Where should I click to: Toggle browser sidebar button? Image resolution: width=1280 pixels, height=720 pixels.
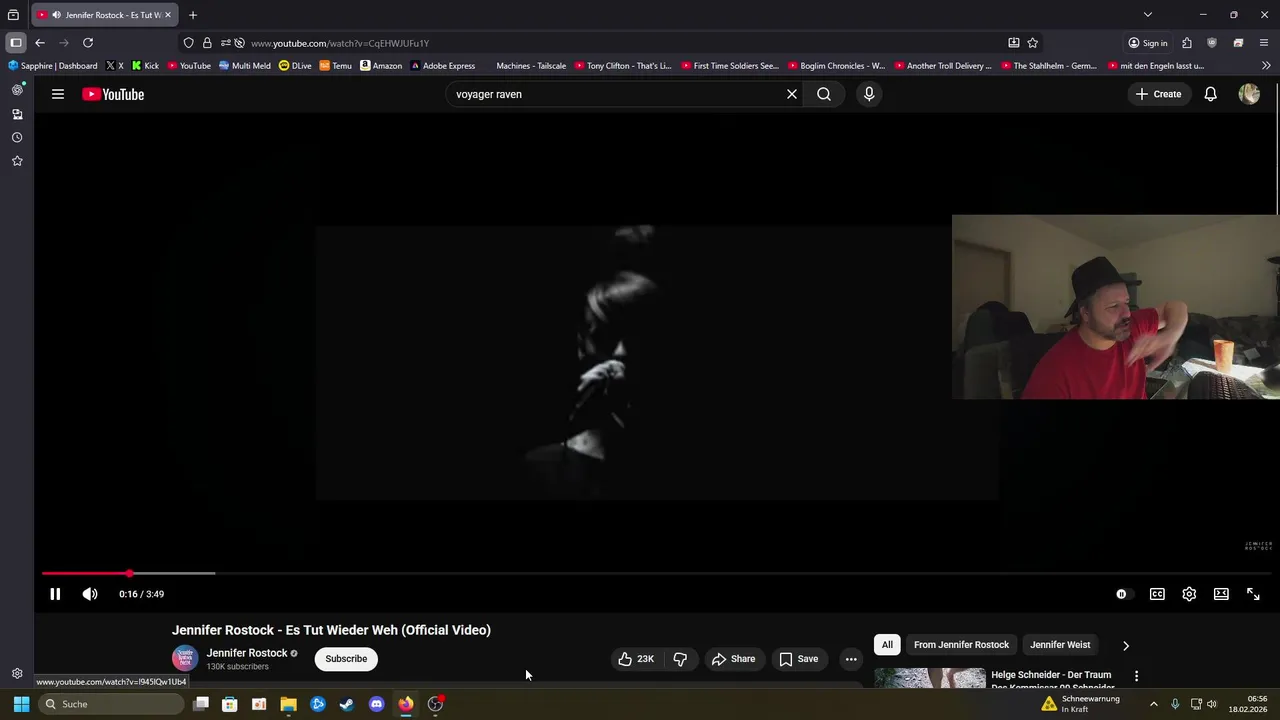tap(16, 43)
